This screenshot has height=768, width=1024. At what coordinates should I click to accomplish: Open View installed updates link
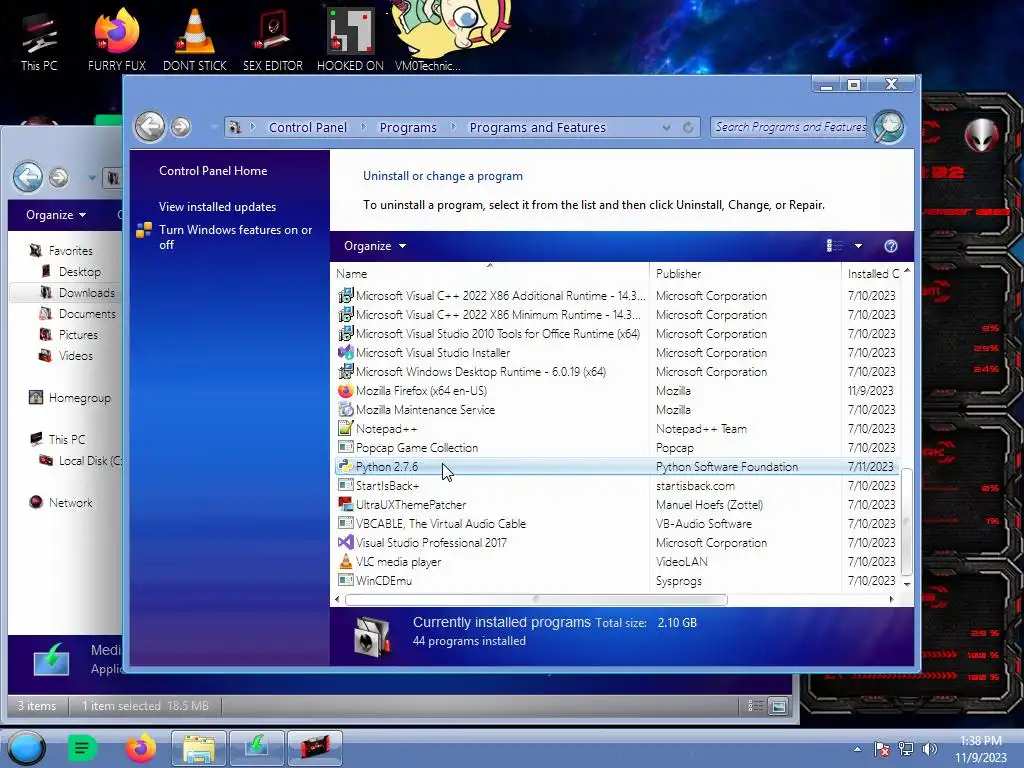pyautogui.click(x=217, y=206)
